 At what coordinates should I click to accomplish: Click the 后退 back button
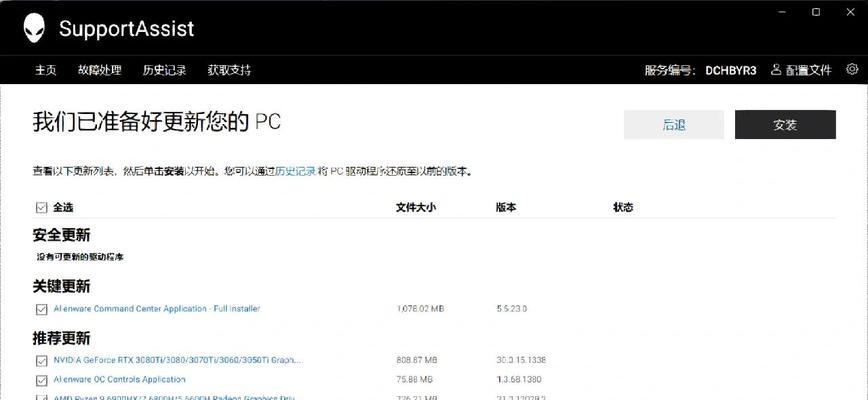(674, 124)
